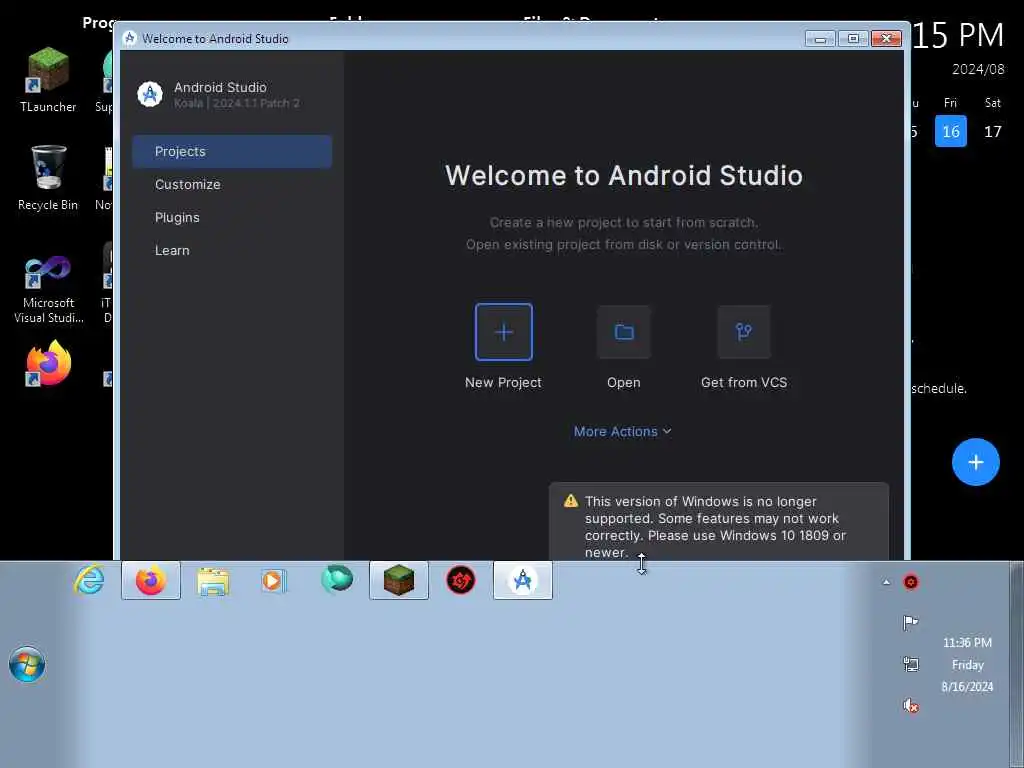1024x768 pixels.
Task: Open the Learn tab
Action: tap(232, 250)
